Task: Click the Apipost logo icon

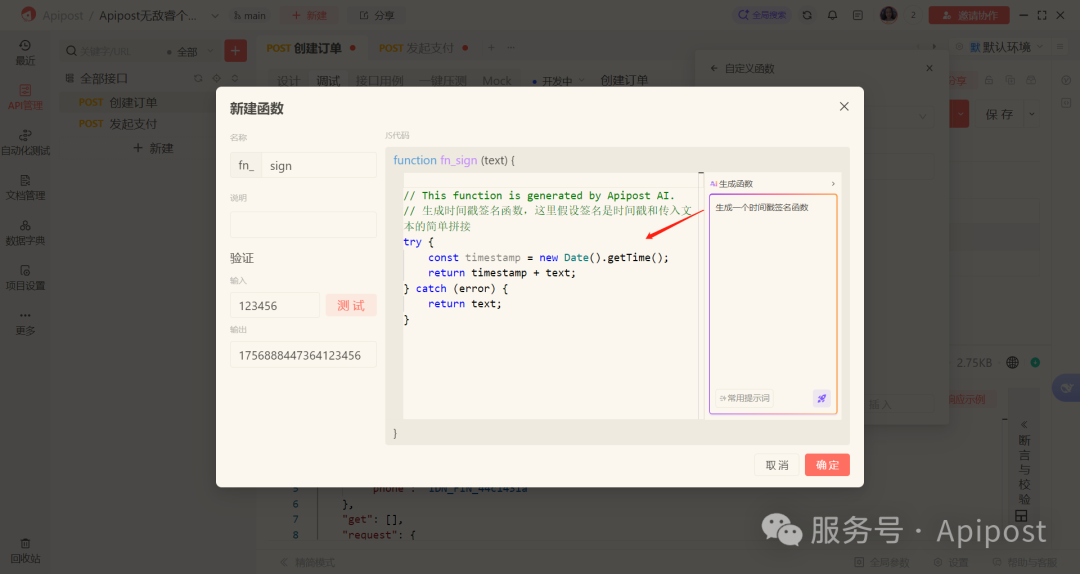Action: tap(28, 14)
